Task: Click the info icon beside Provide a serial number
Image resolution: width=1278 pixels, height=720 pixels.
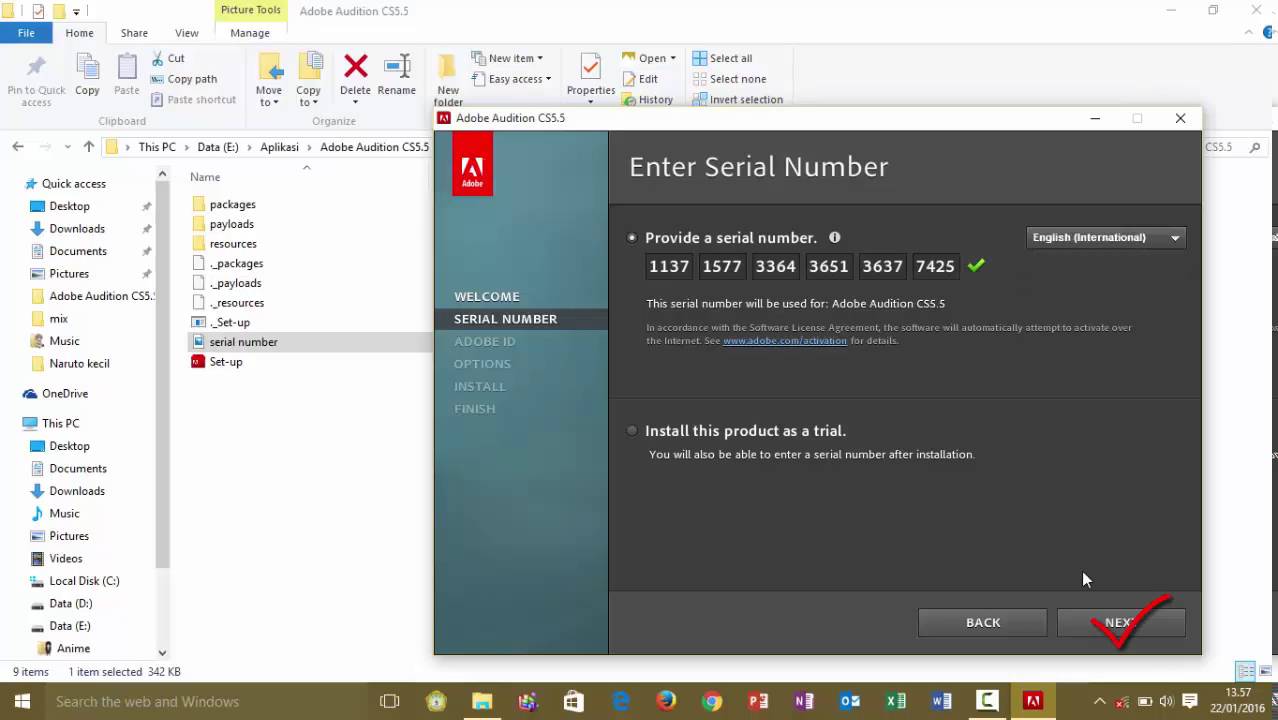Action: tap(834, 237)
